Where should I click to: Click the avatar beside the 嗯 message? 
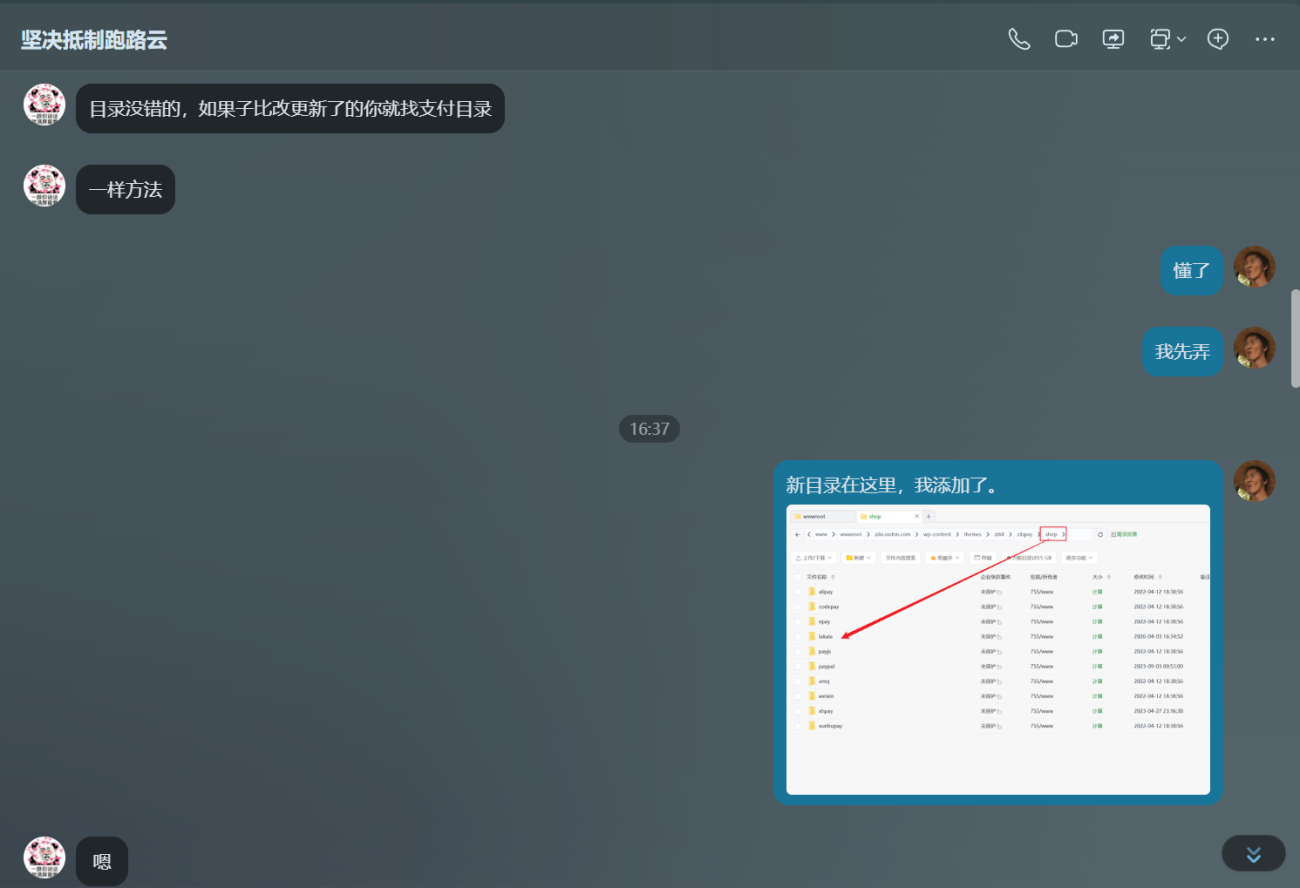coord(44,858)
